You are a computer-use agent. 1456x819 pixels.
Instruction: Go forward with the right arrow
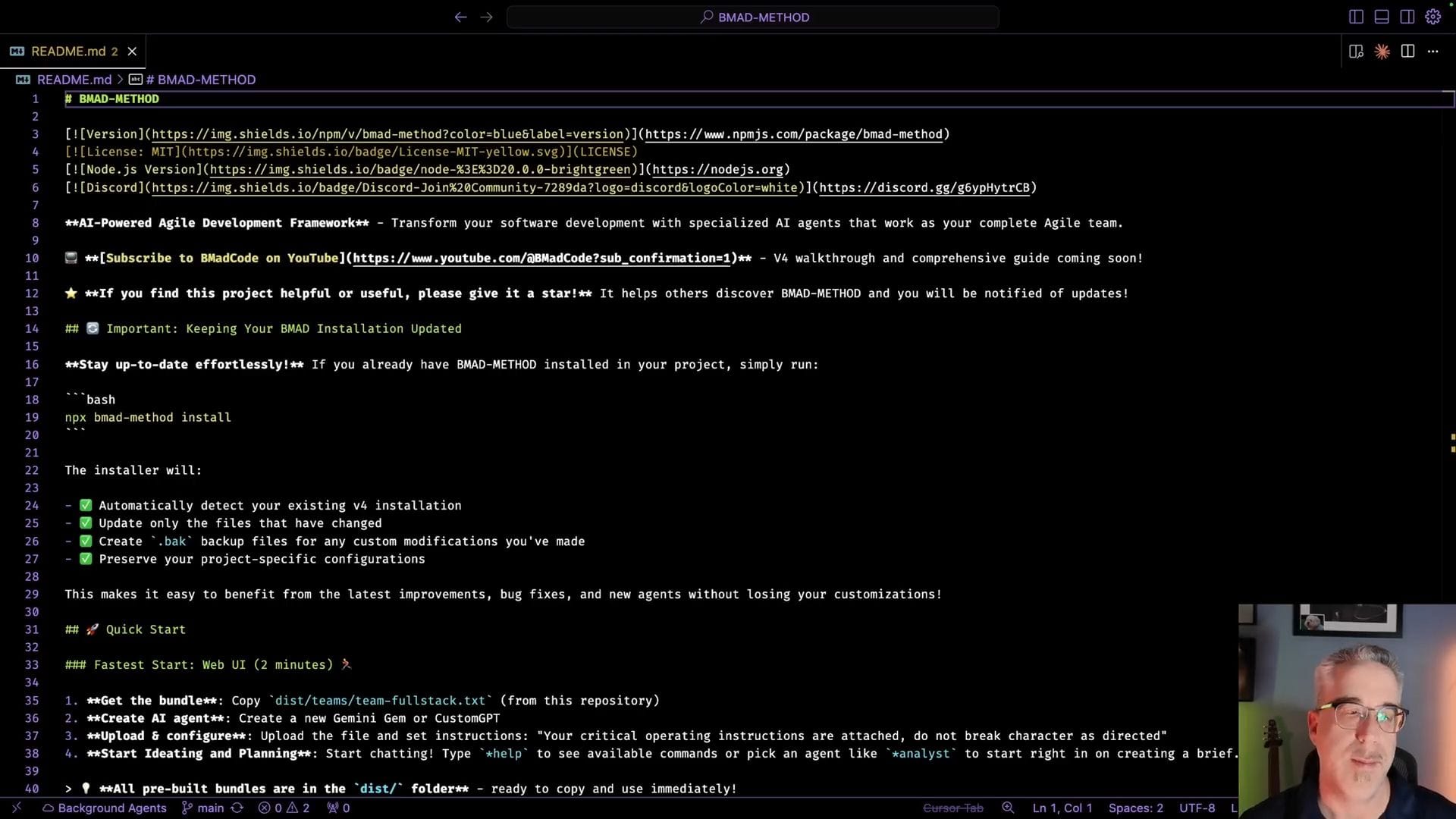486,17
